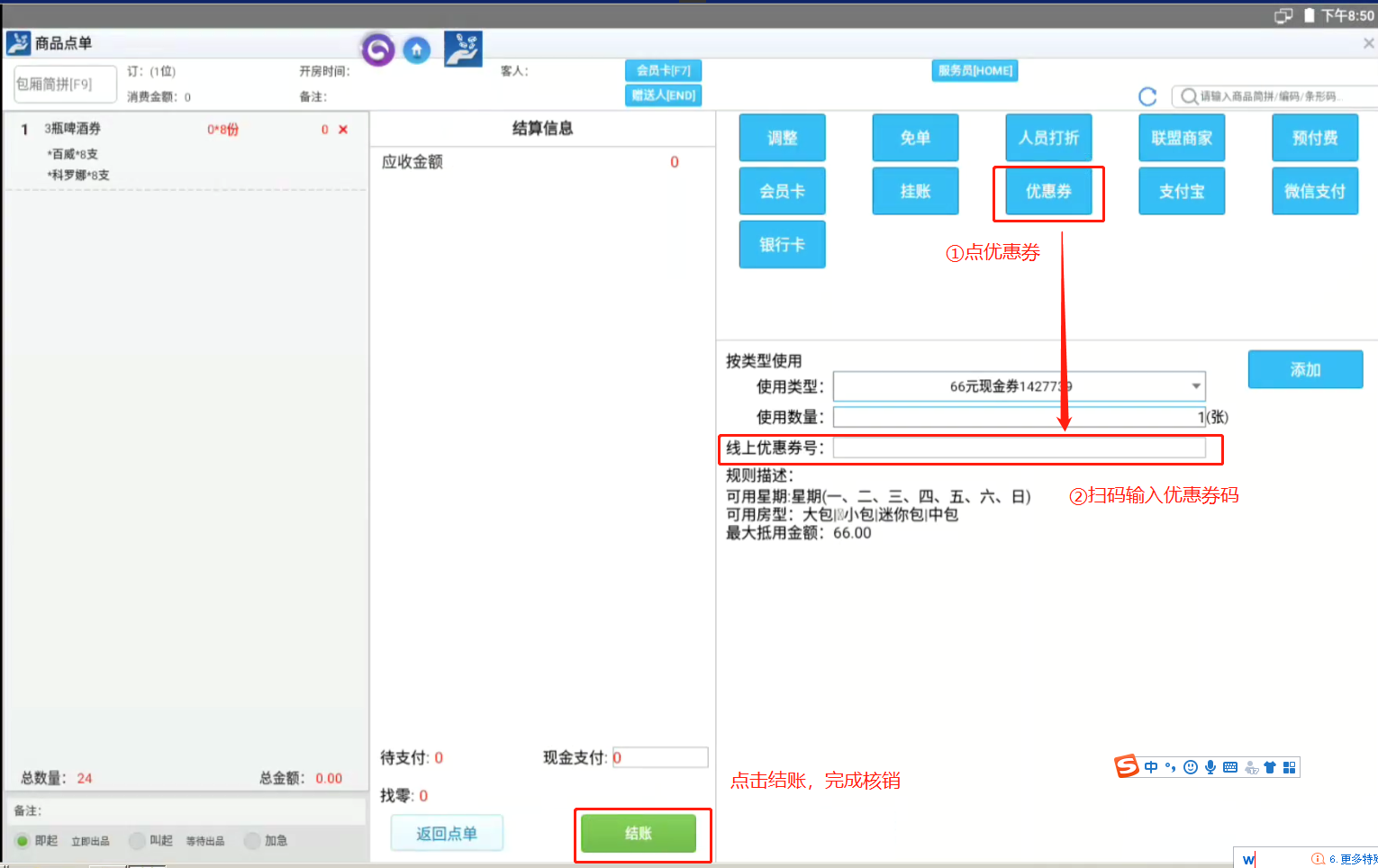Click the *百威*8支 sub-item text
1378x868 pixels.
point(73,154)
